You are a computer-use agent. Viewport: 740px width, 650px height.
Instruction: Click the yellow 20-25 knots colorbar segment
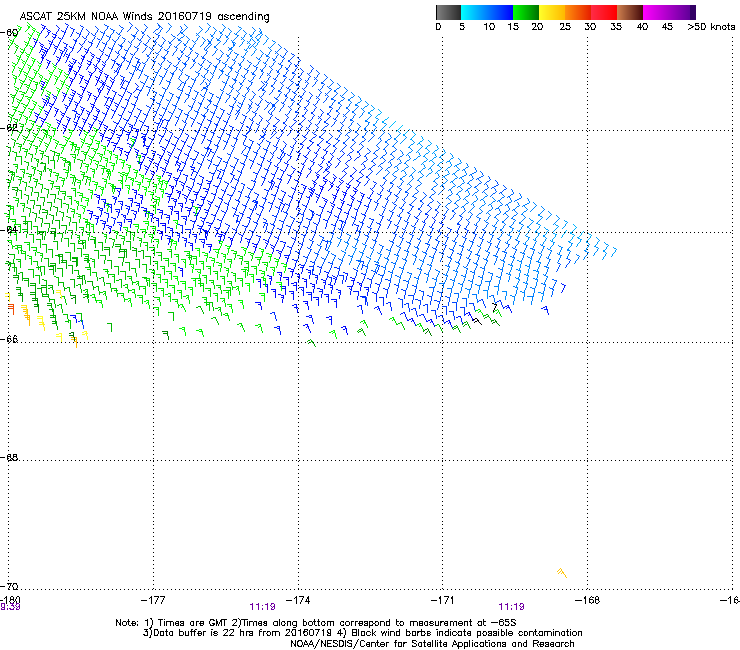pyautogui.click(x=552, y=12)
